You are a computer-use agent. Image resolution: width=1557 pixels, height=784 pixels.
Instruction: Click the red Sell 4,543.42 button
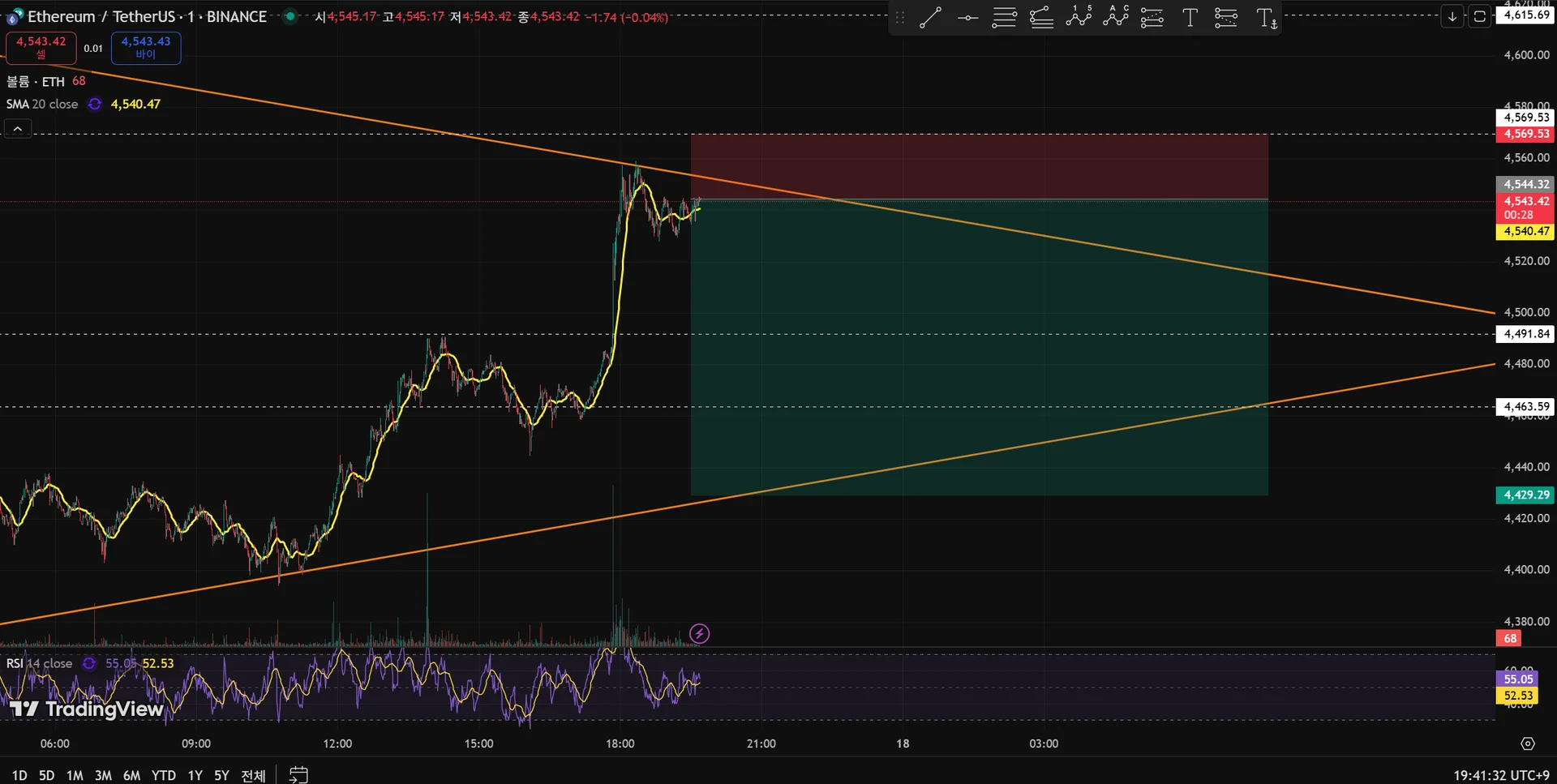pyautogui.click(x=41, y=48)
